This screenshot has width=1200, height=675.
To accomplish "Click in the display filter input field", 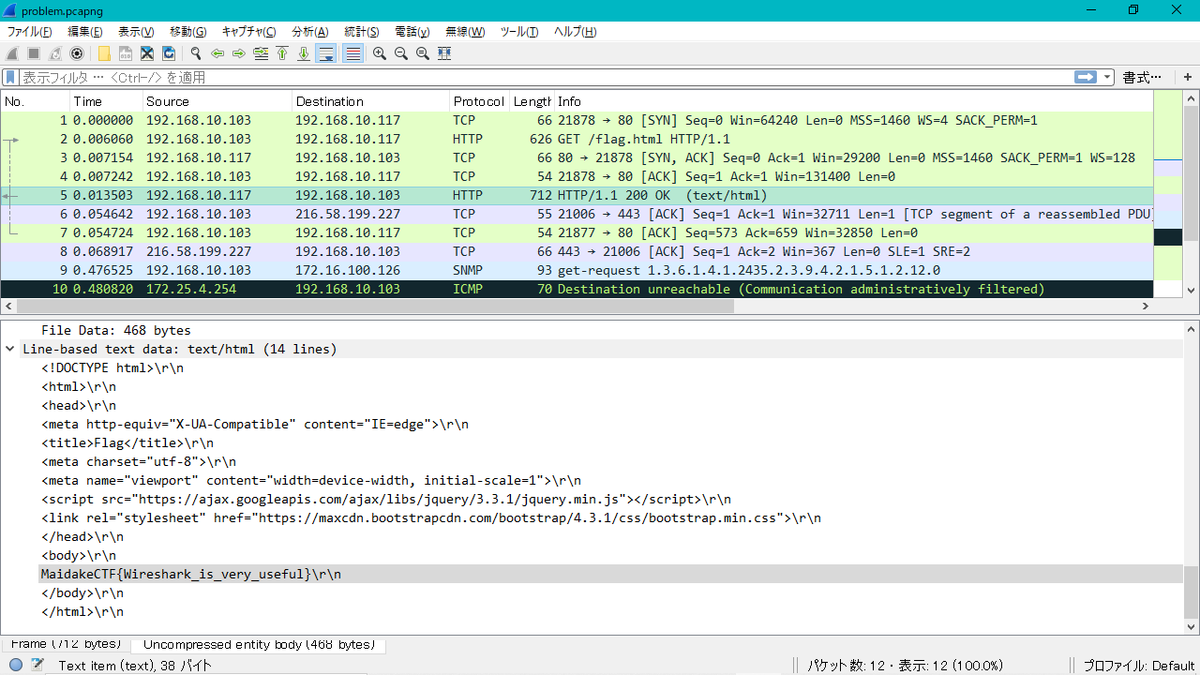I will [x=545, y=77].
